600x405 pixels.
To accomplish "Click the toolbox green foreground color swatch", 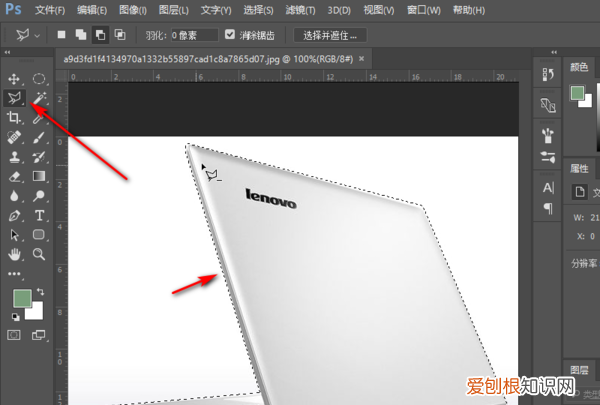I will click(22, 299).
